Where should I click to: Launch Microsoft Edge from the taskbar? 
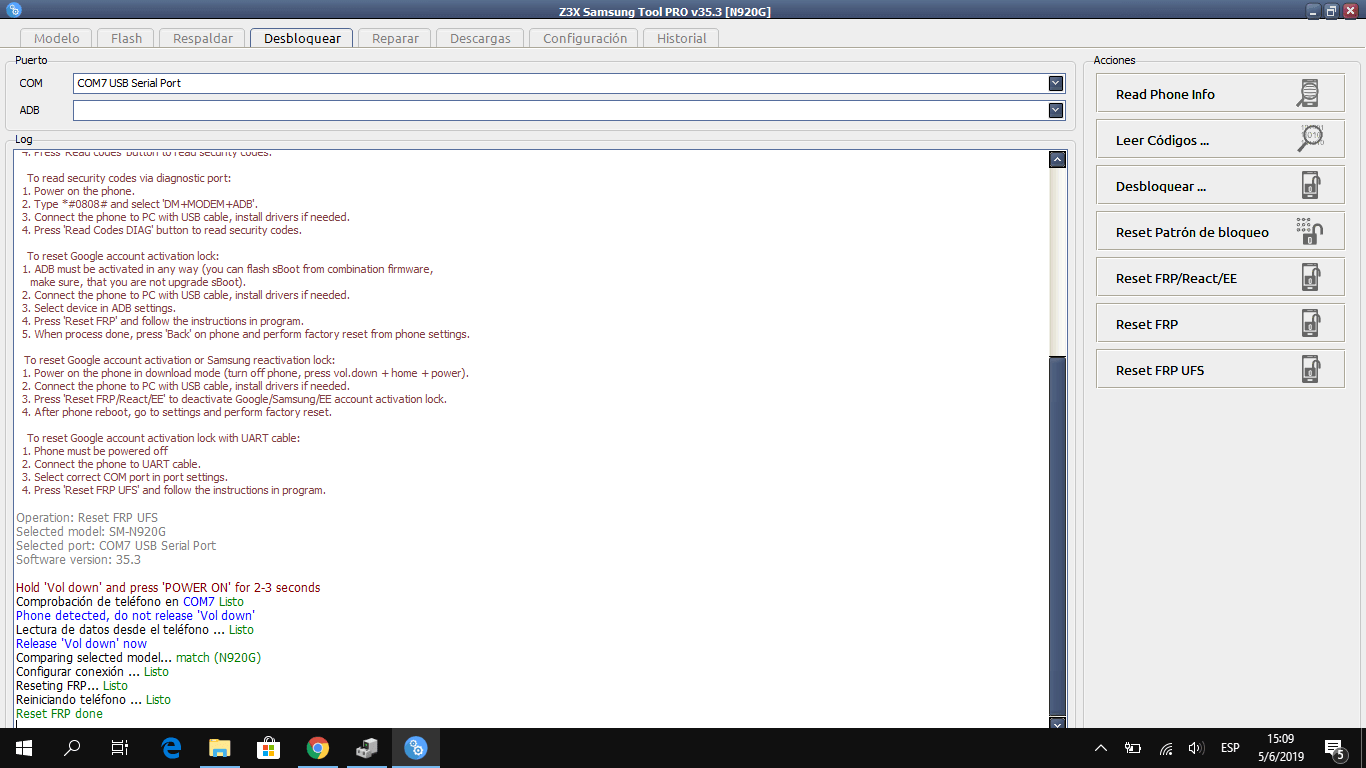[x=171, y=748]
